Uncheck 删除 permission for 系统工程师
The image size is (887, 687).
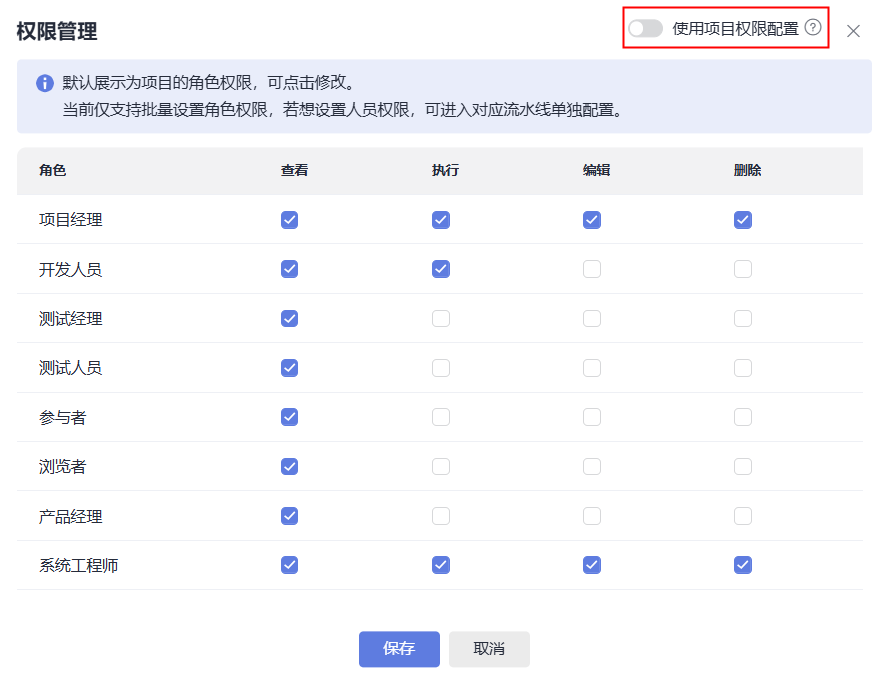743,565
